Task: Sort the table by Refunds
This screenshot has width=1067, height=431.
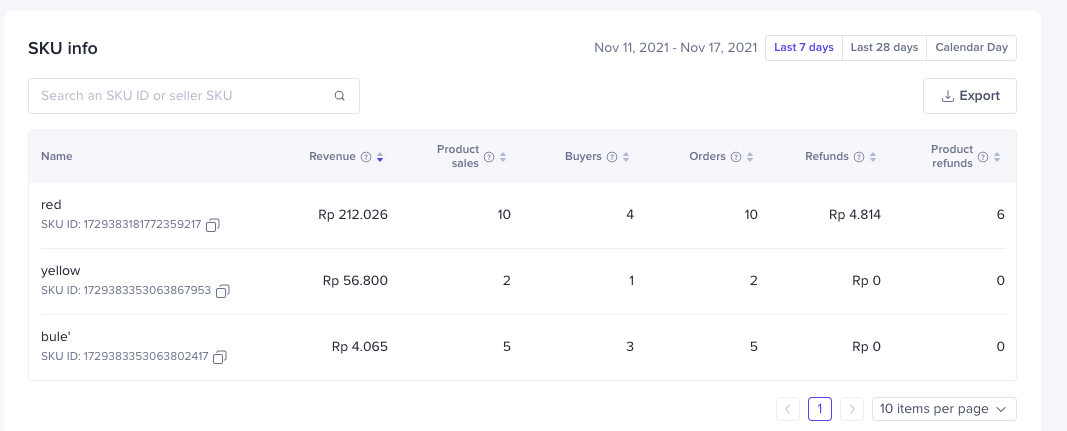Action: tap(873, 157)
